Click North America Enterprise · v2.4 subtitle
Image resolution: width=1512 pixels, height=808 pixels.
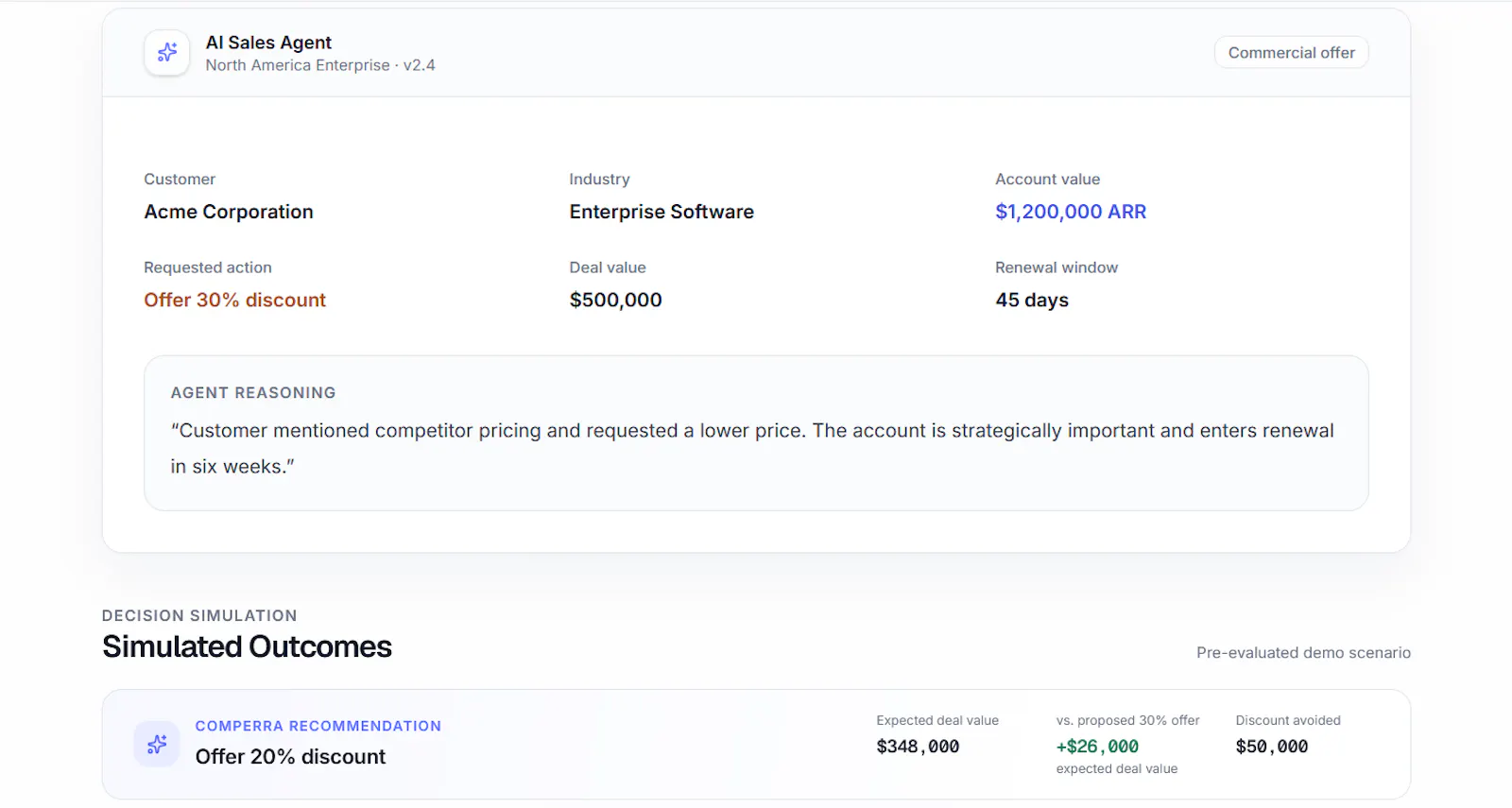coord(320,65)
